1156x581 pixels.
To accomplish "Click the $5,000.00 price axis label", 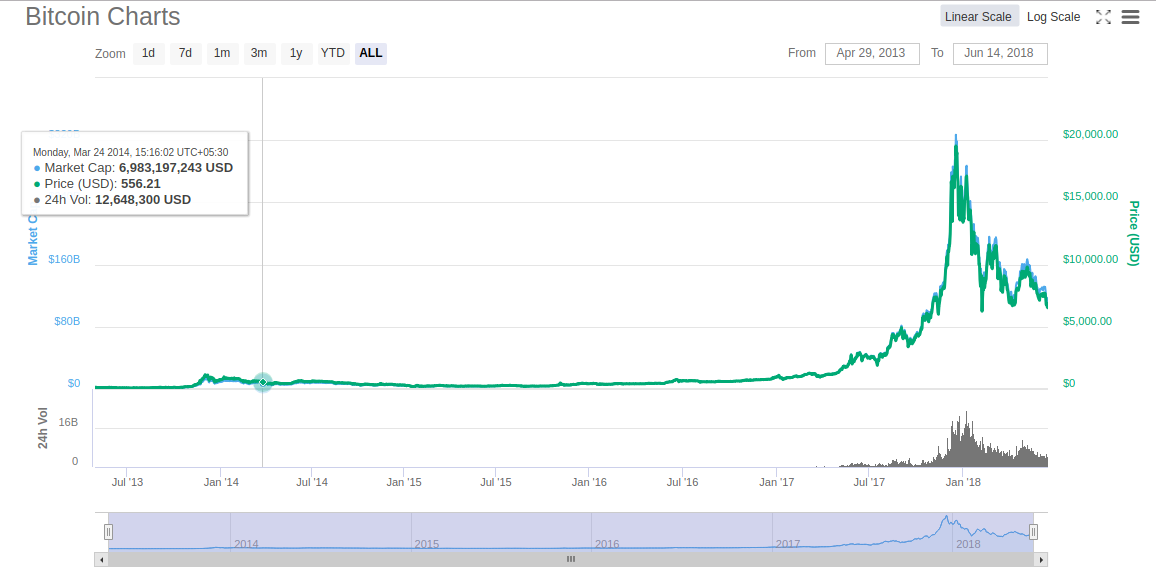I will click(1087, 321).
